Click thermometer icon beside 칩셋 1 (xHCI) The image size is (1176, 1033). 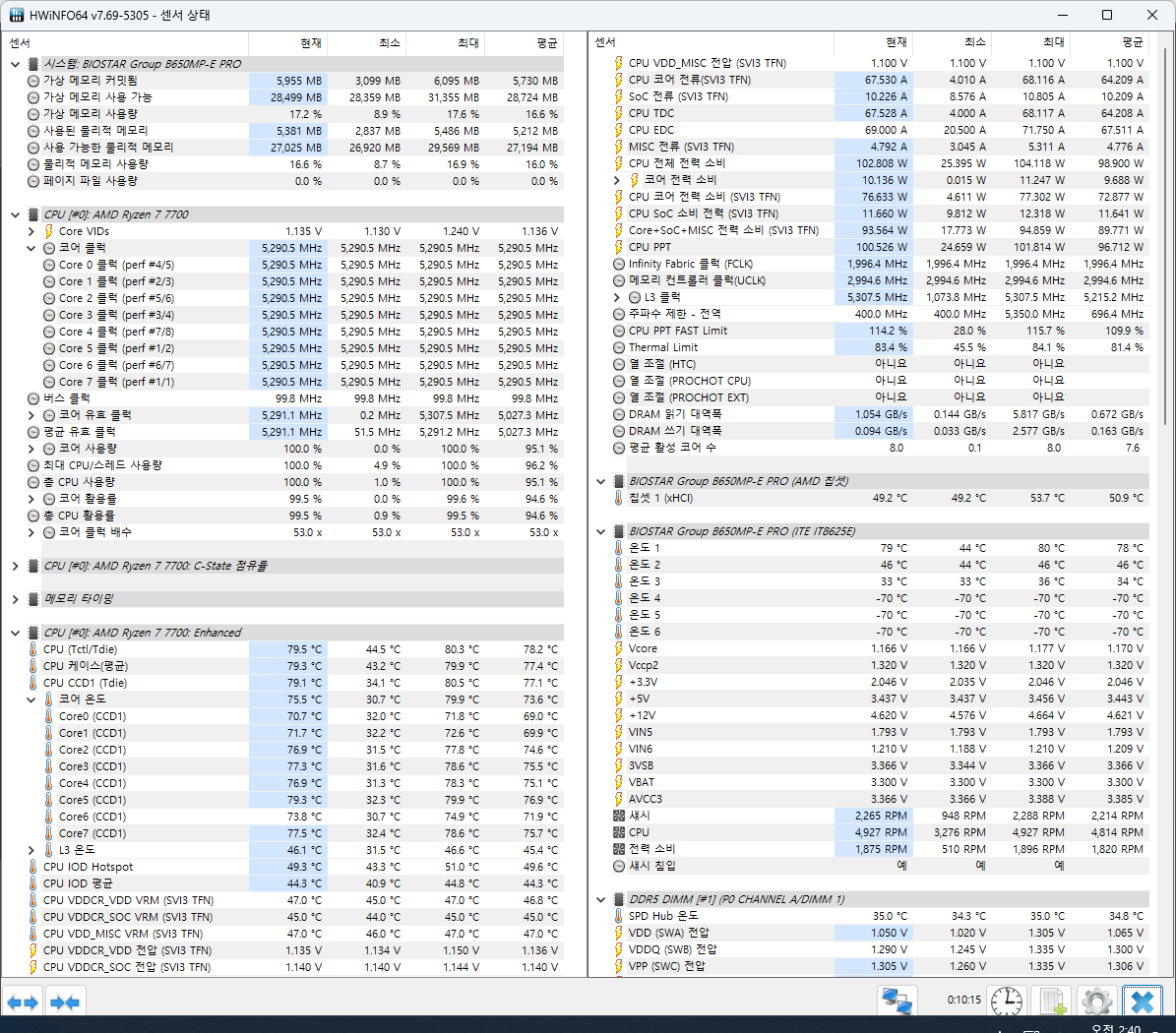click(x=619, y=498)
